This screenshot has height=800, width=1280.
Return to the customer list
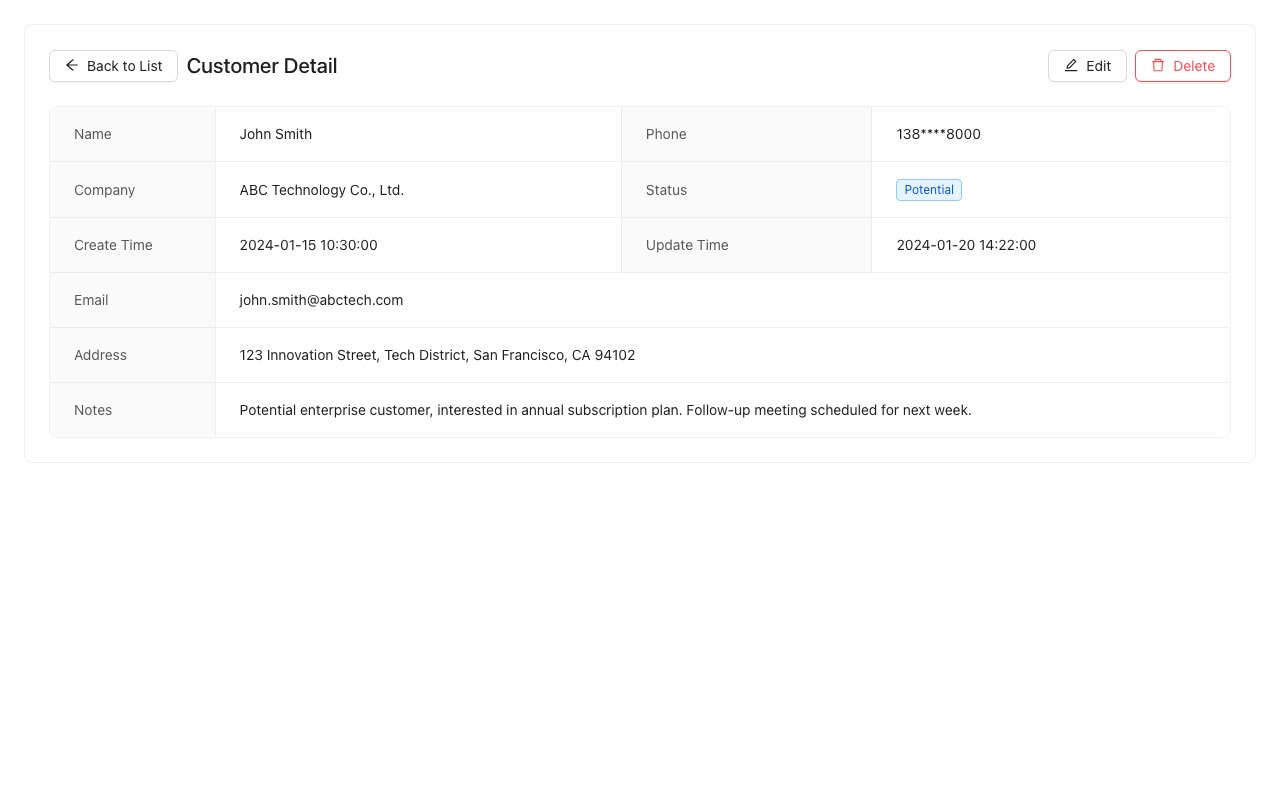tap(113, 65)
